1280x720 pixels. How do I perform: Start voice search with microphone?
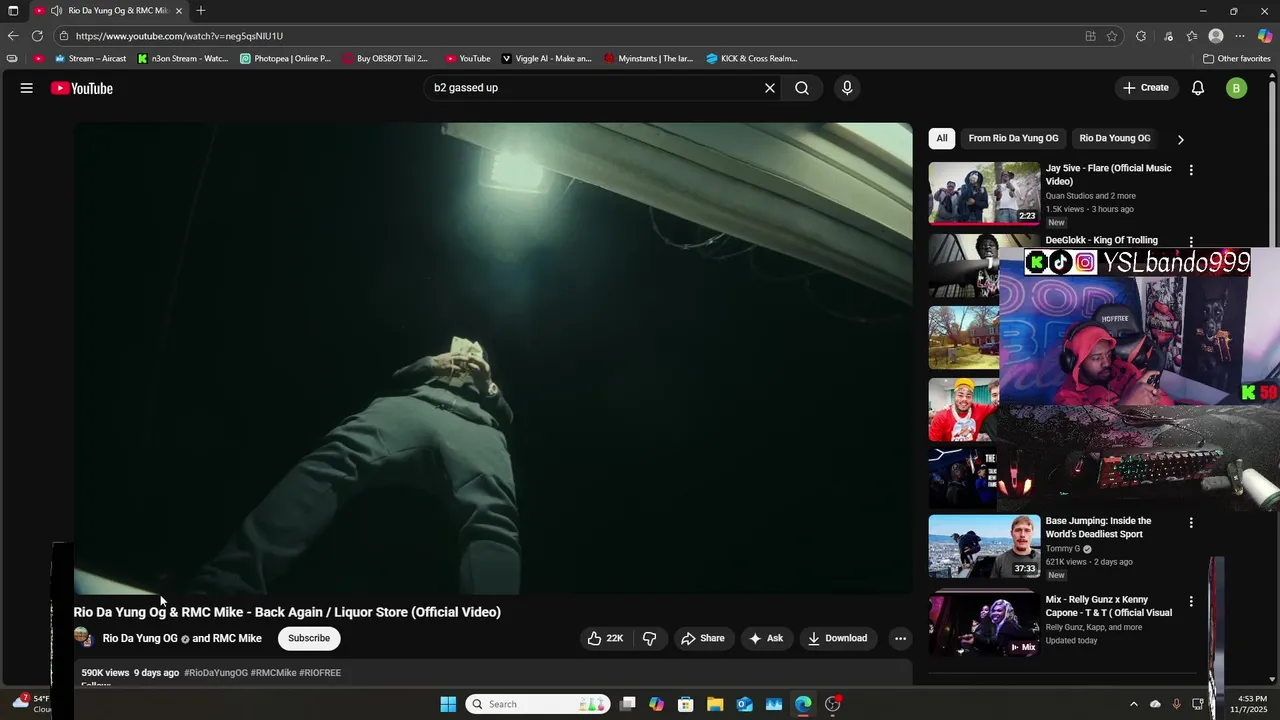coord(847,88)
